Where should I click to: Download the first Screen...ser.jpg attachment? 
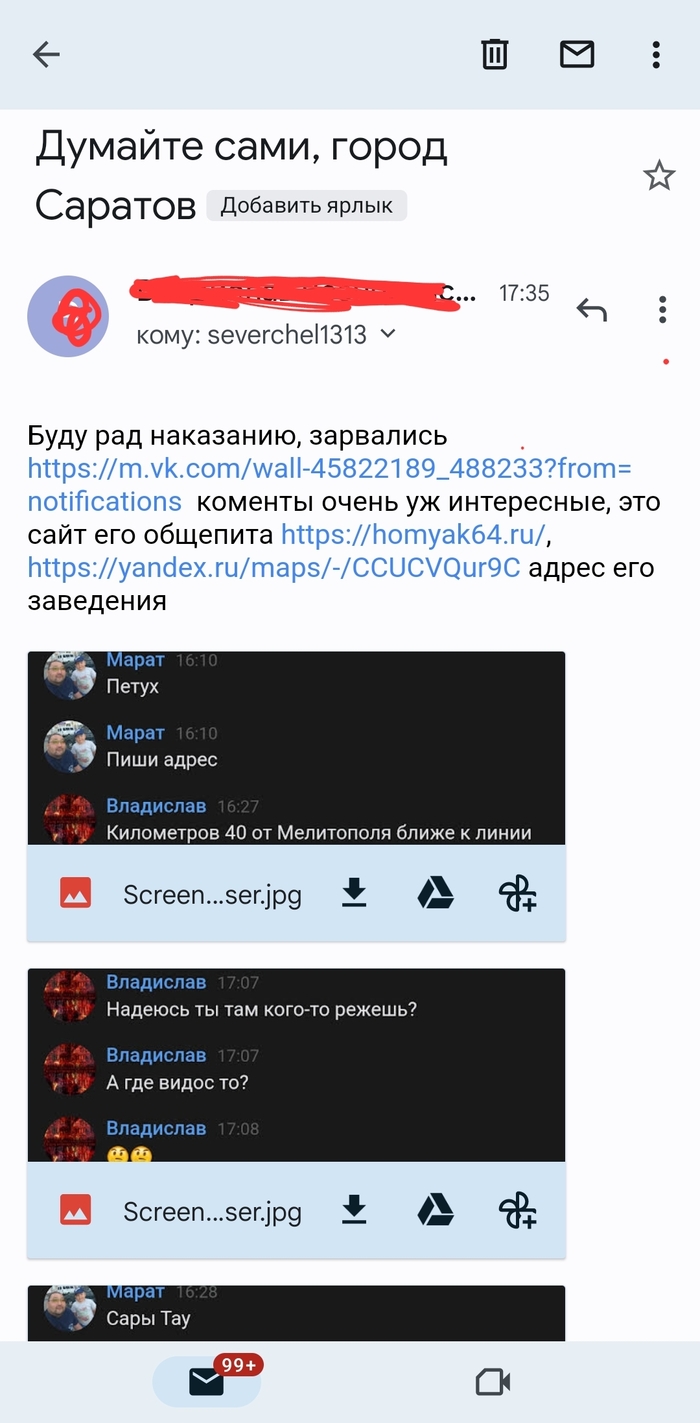point(354,893)
